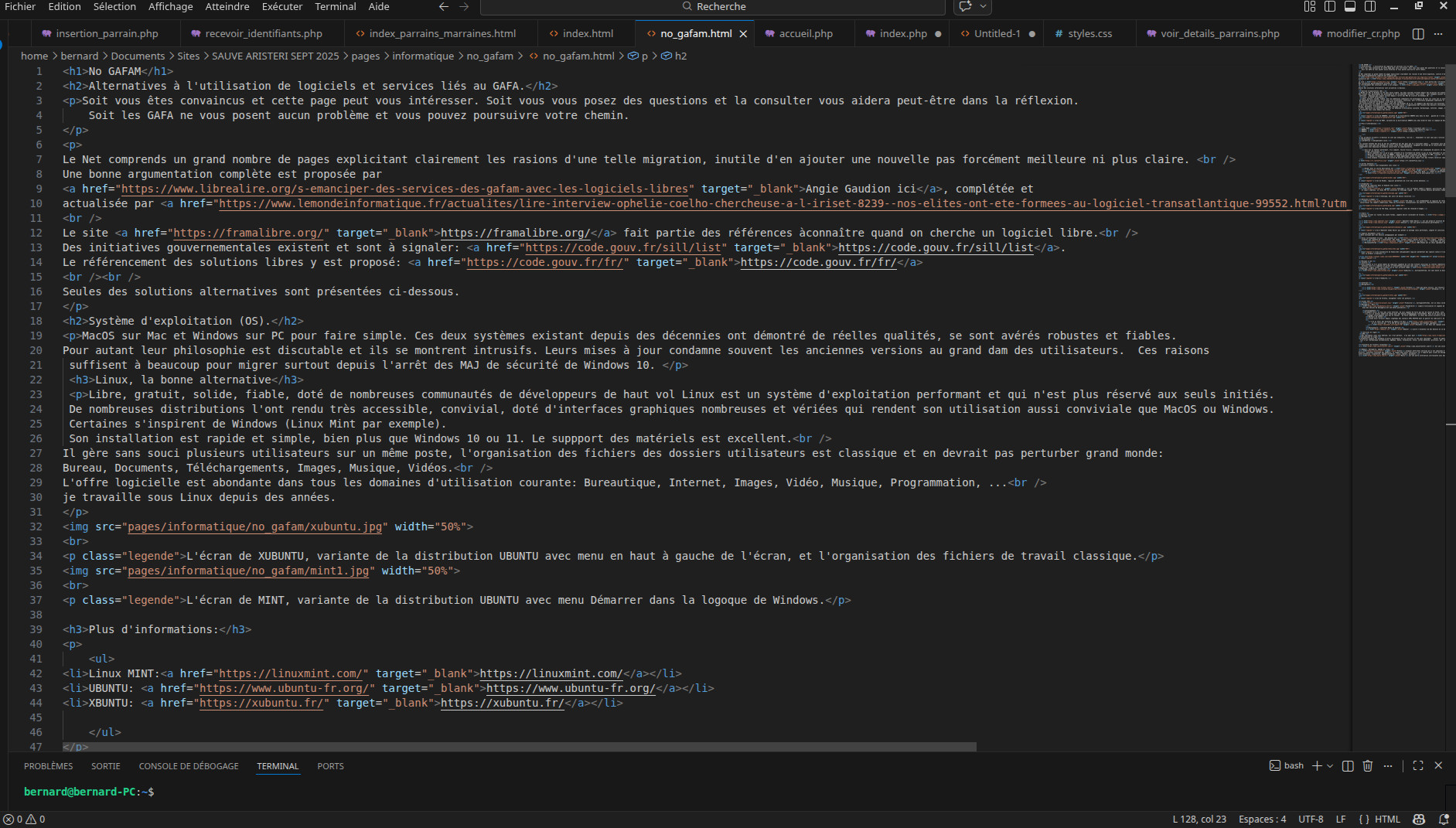Viewport: 1456px width, 828px height.
Task: Open the Affichage menu
Action: [170, 6]
